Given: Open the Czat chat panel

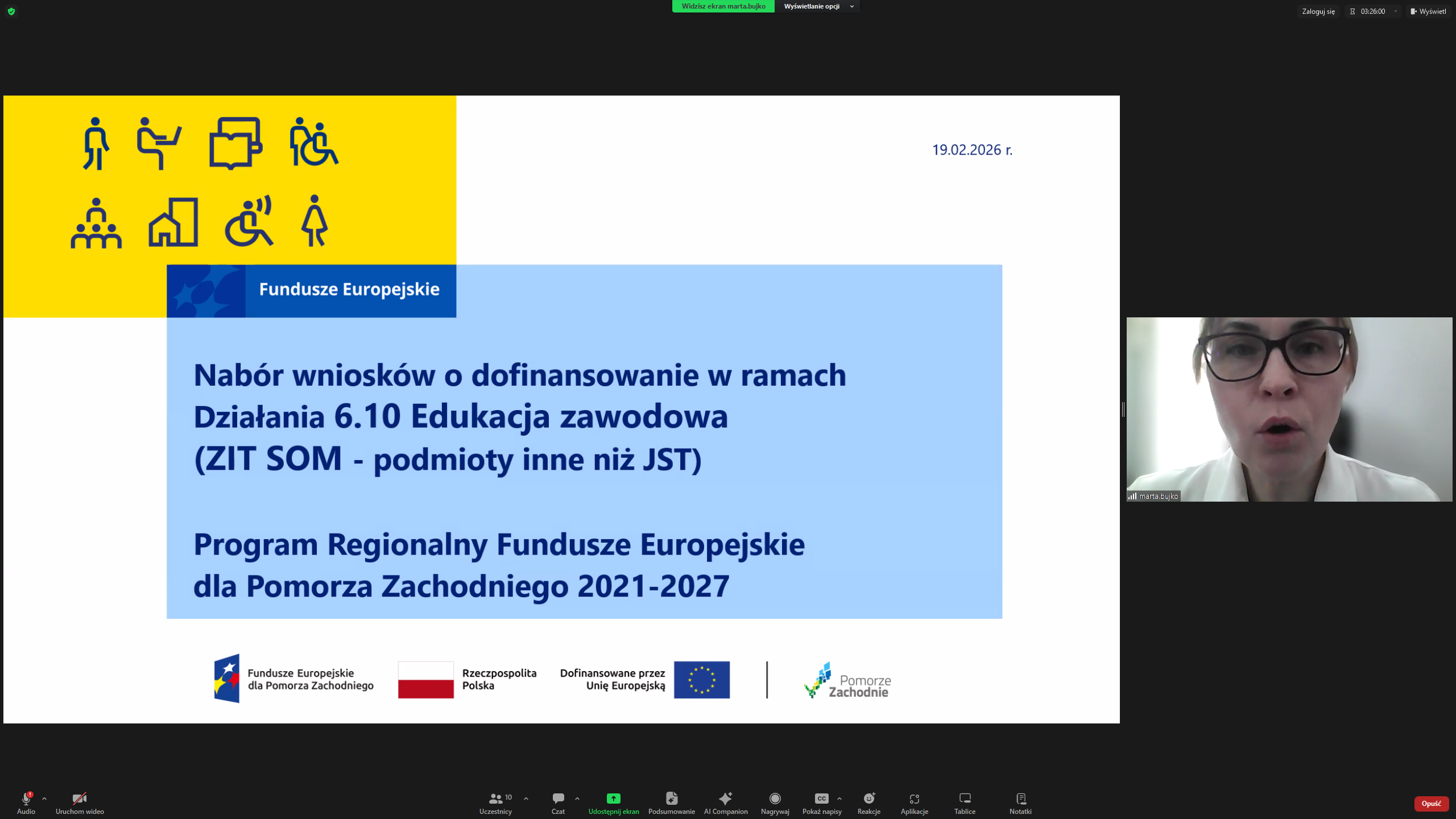Looking at the screenshot, I should tap(558, 803).
